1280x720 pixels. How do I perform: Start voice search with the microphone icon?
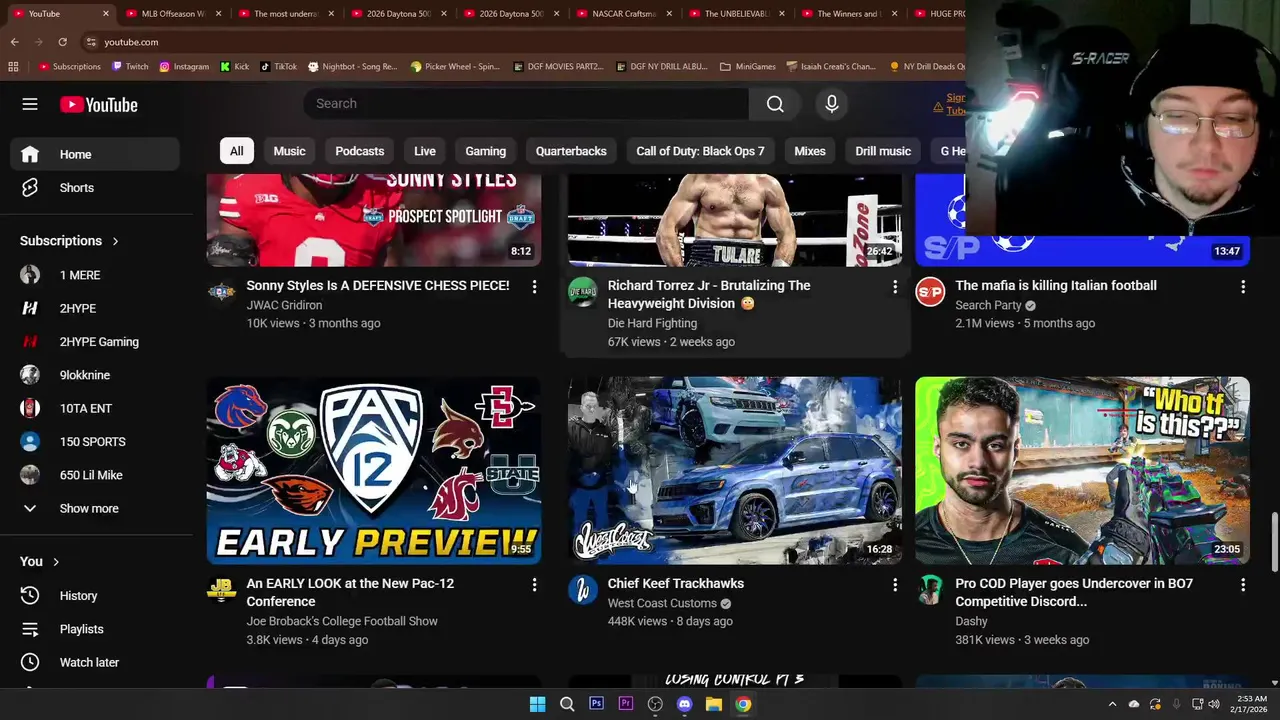(831, 104)
